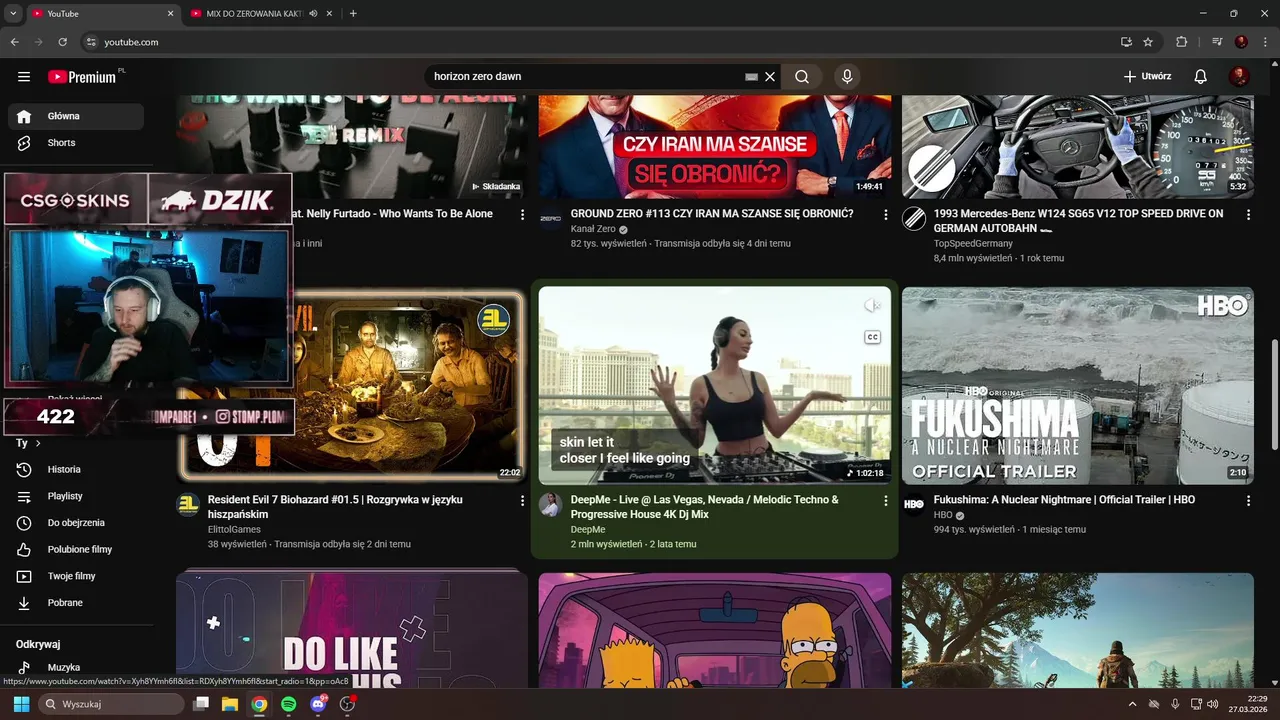
Task: Click the Windows taskbar search box
Action: pyautogui.click(x=110, y=704)
